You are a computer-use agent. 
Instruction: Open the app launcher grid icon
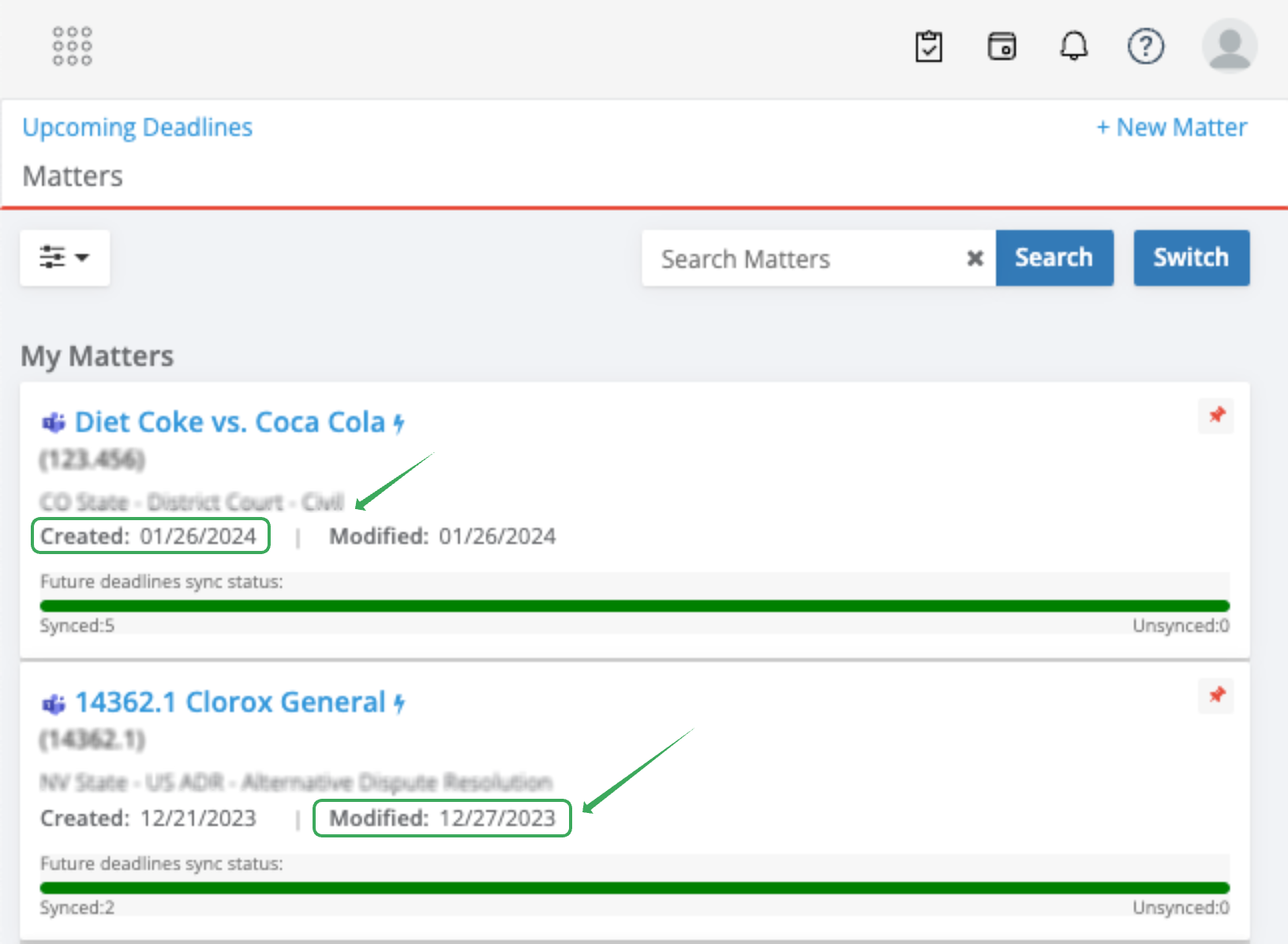(x=72, y=46)
